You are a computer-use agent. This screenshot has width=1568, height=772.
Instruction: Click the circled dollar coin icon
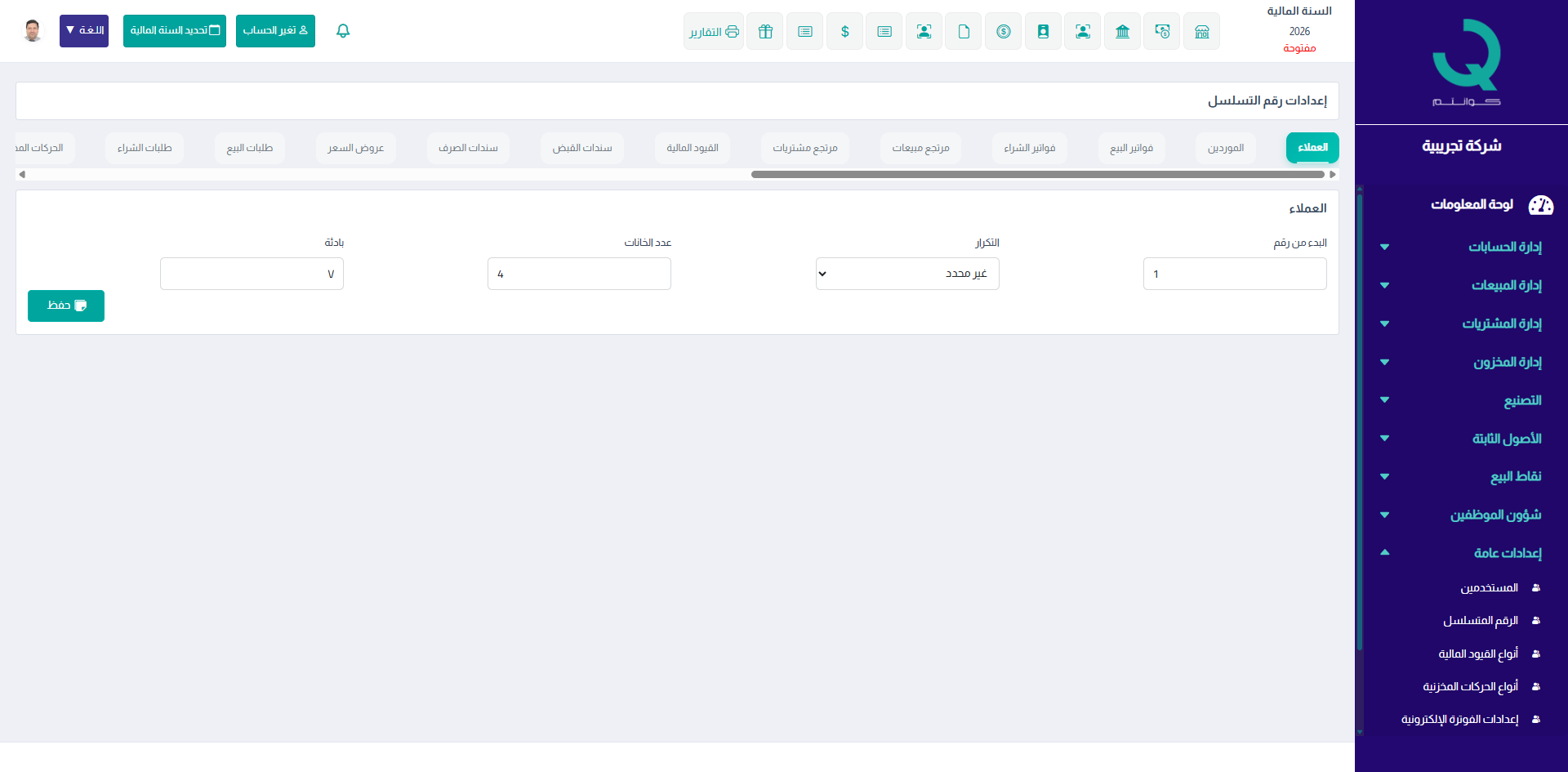point(1003,32)
